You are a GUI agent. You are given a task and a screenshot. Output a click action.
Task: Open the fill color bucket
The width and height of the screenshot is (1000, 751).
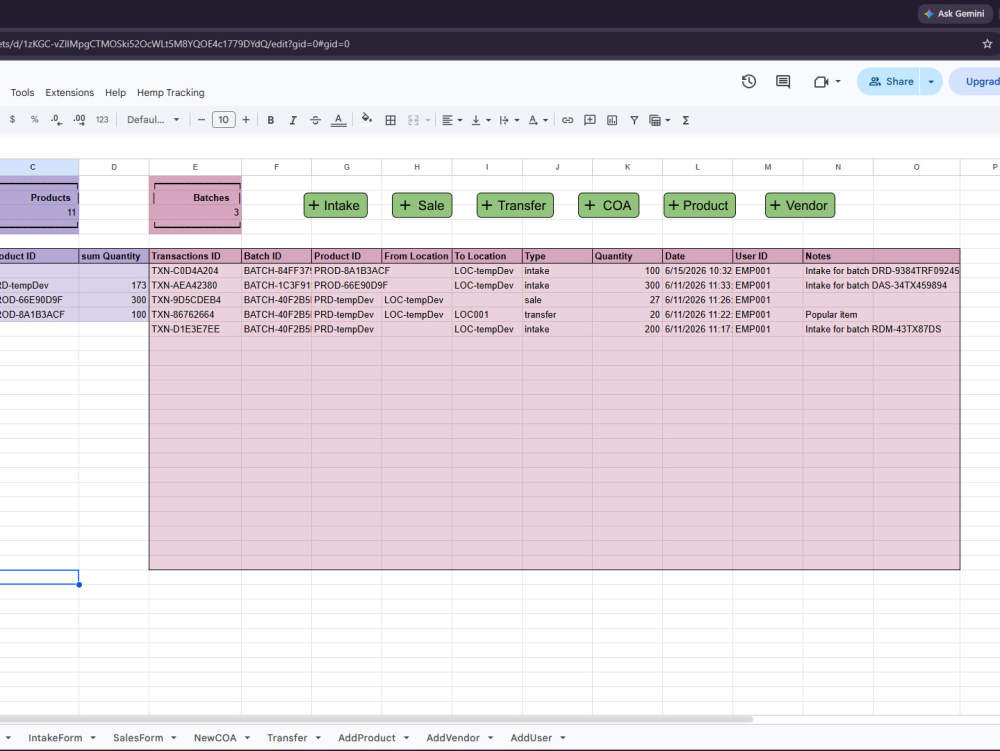coord(367,120)
